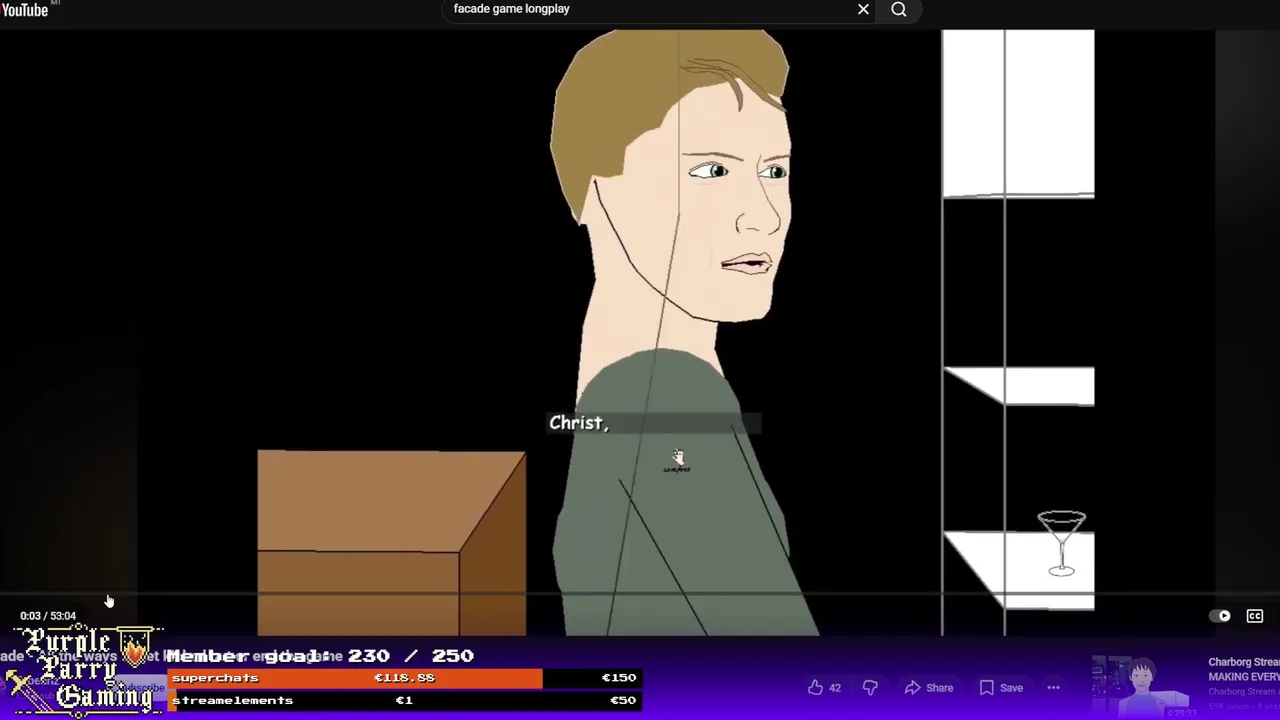The image size is (1280, 720).
Task: Toggle the autoplay switch in the player
Action: coord(1221,616)
